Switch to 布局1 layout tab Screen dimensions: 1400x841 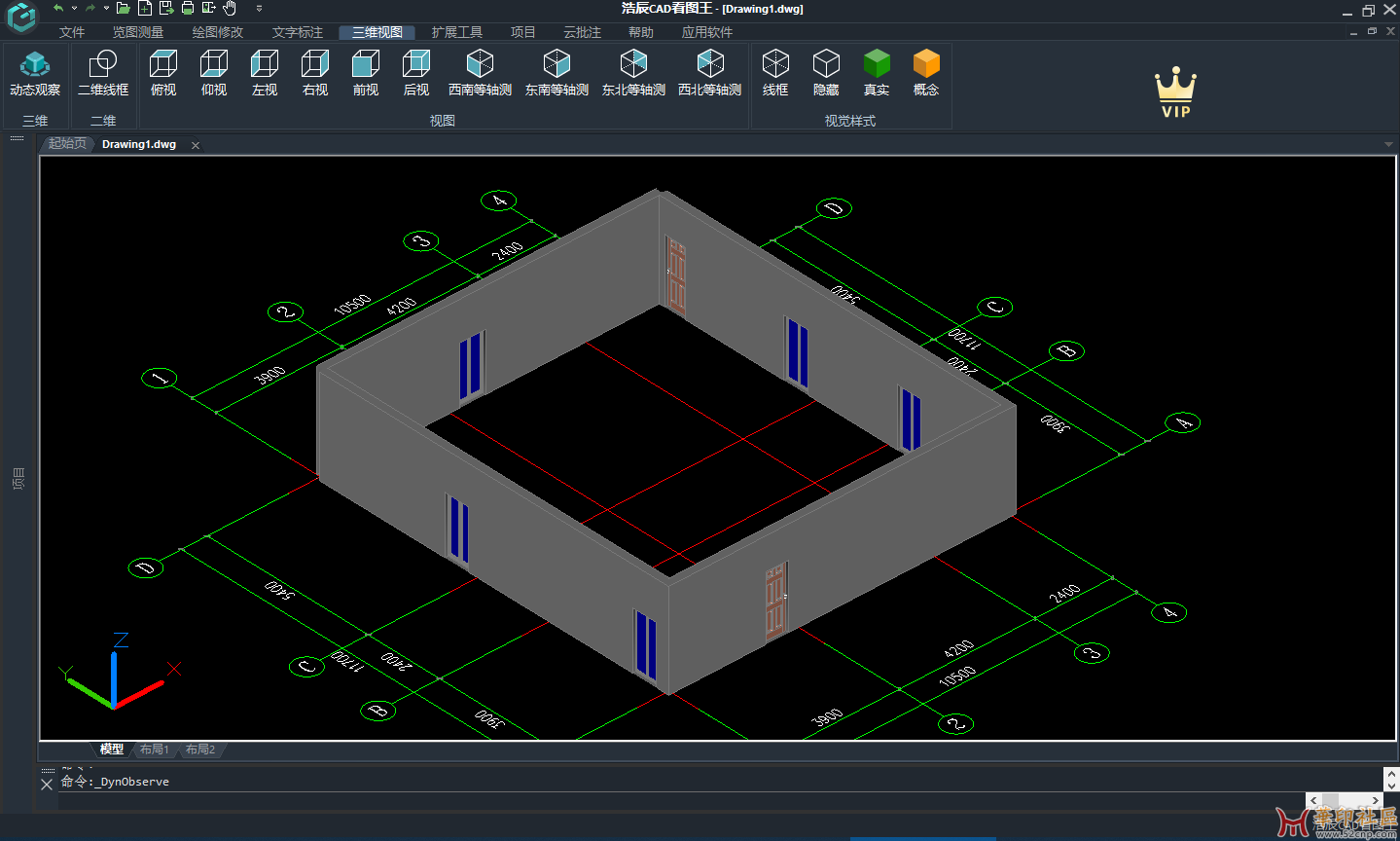pyautogui.click(x=154, y=750)
